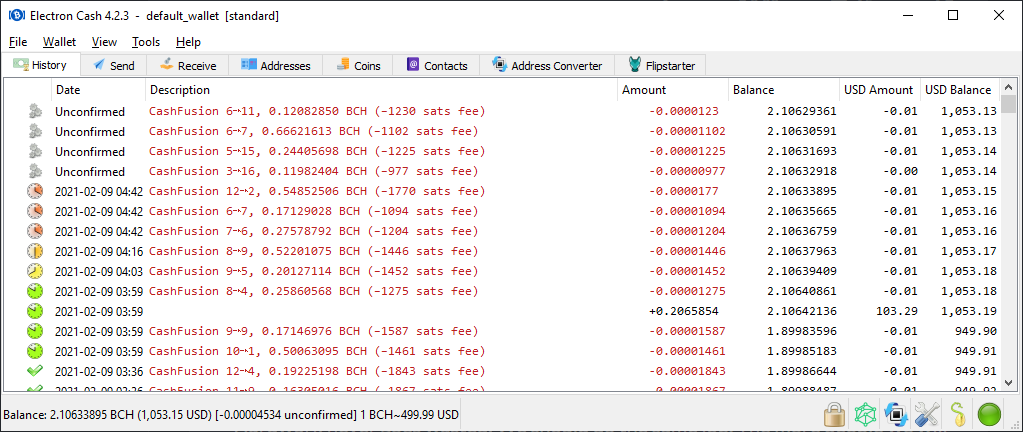Viewport: 1023px width, 432px height.
Task: Open the Wallet menu
Action: click(x=59, y=42)
